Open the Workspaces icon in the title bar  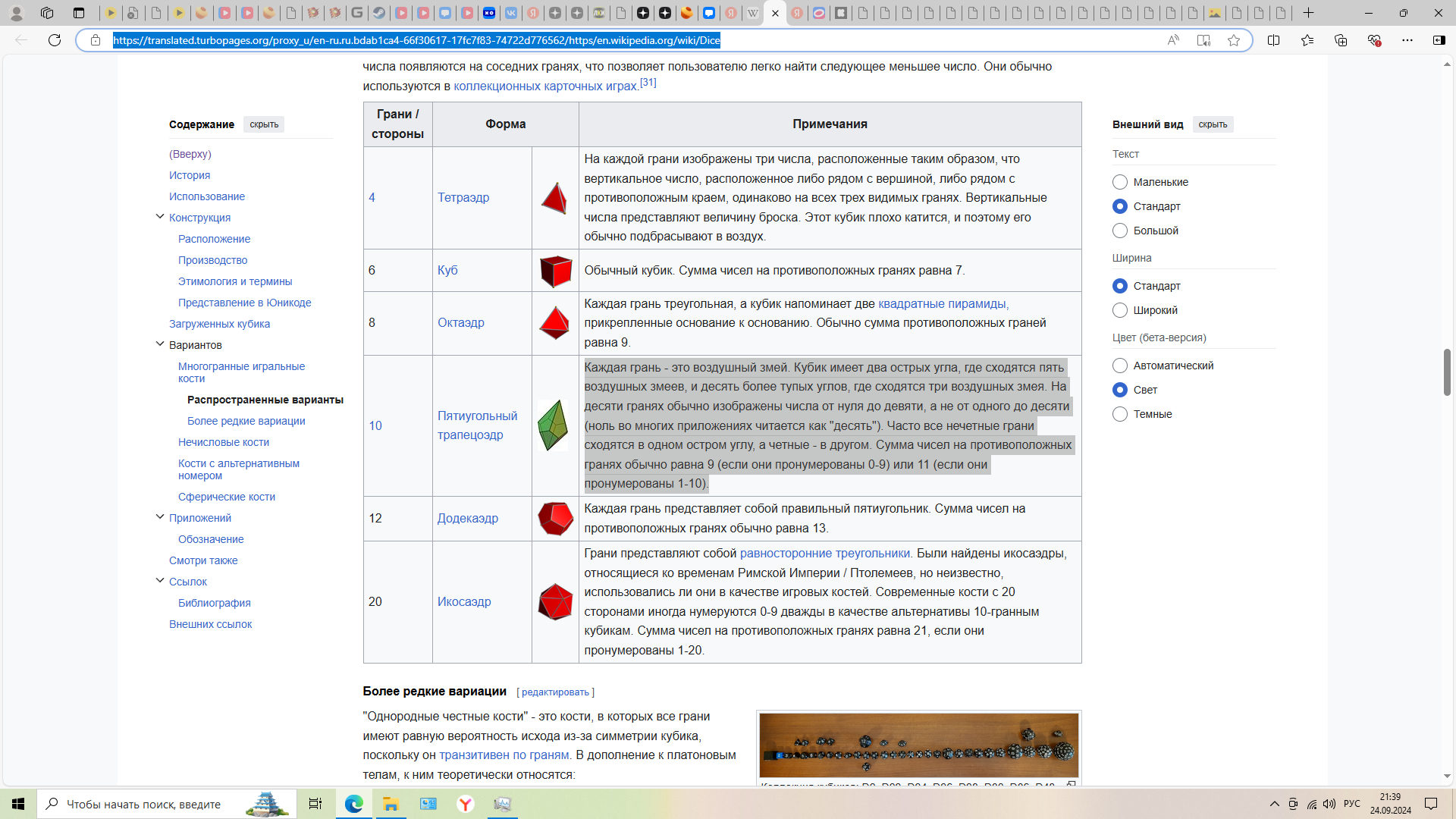pos(47,13)
